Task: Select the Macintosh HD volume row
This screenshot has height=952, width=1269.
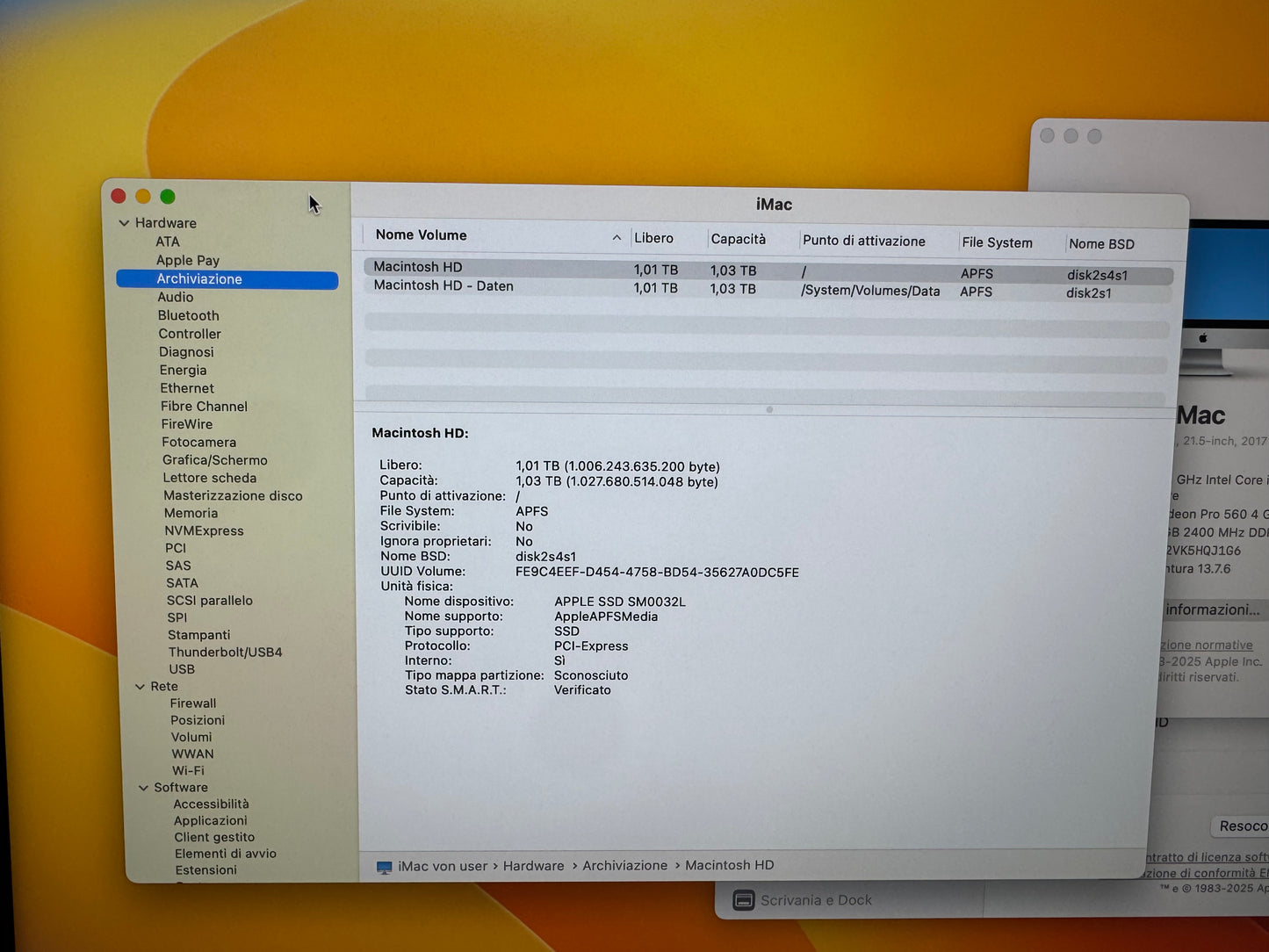Action: click(x=418, y=267)
